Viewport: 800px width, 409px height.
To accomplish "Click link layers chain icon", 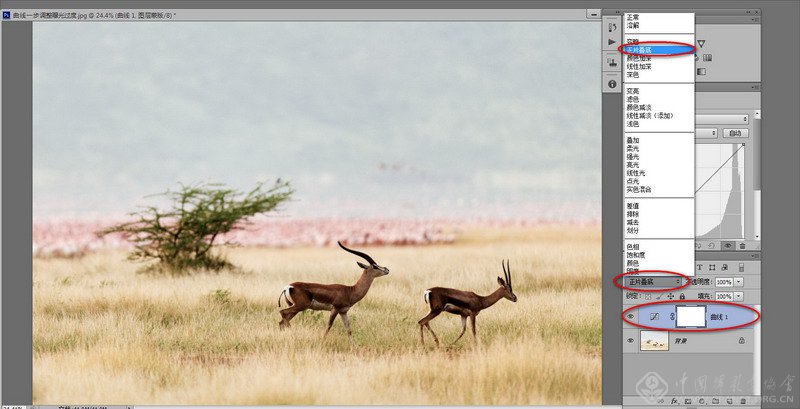I will coord(660,401).
